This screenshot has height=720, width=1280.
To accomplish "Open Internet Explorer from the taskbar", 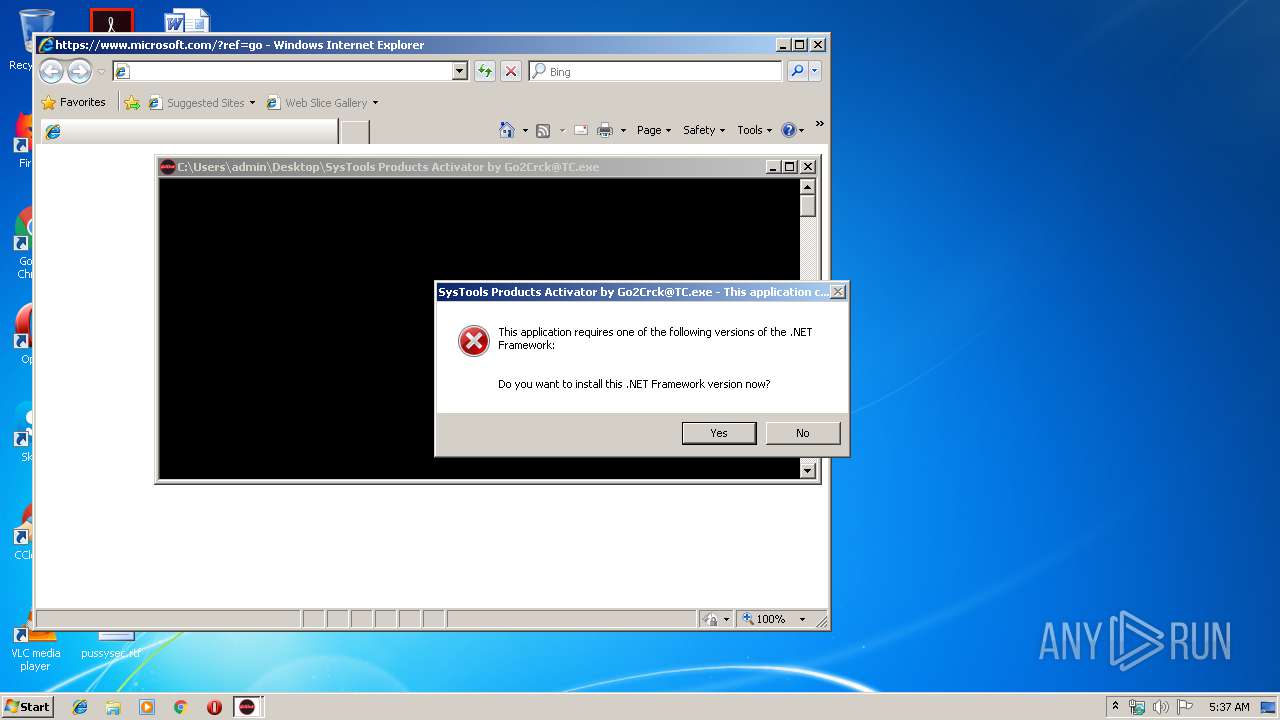I will (x=80, y=706).
